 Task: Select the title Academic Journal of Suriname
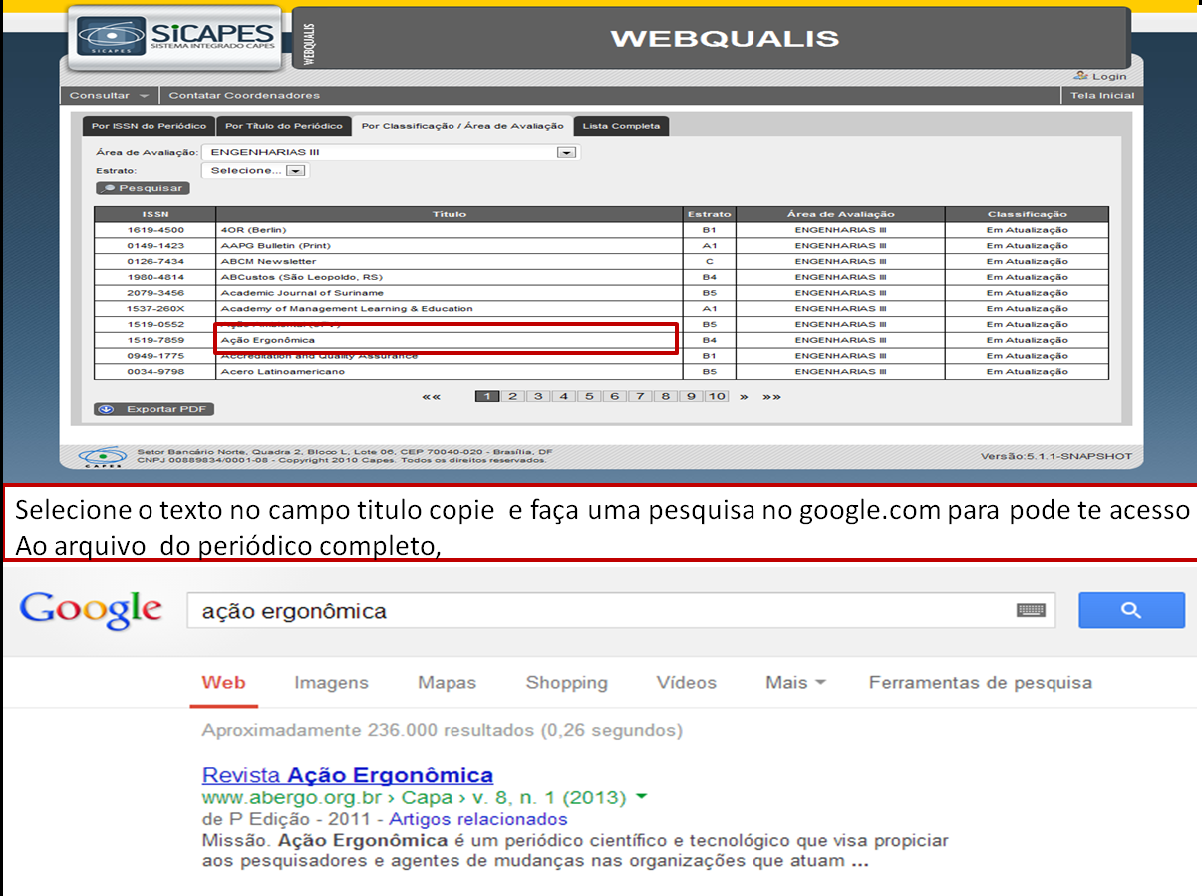301,293
